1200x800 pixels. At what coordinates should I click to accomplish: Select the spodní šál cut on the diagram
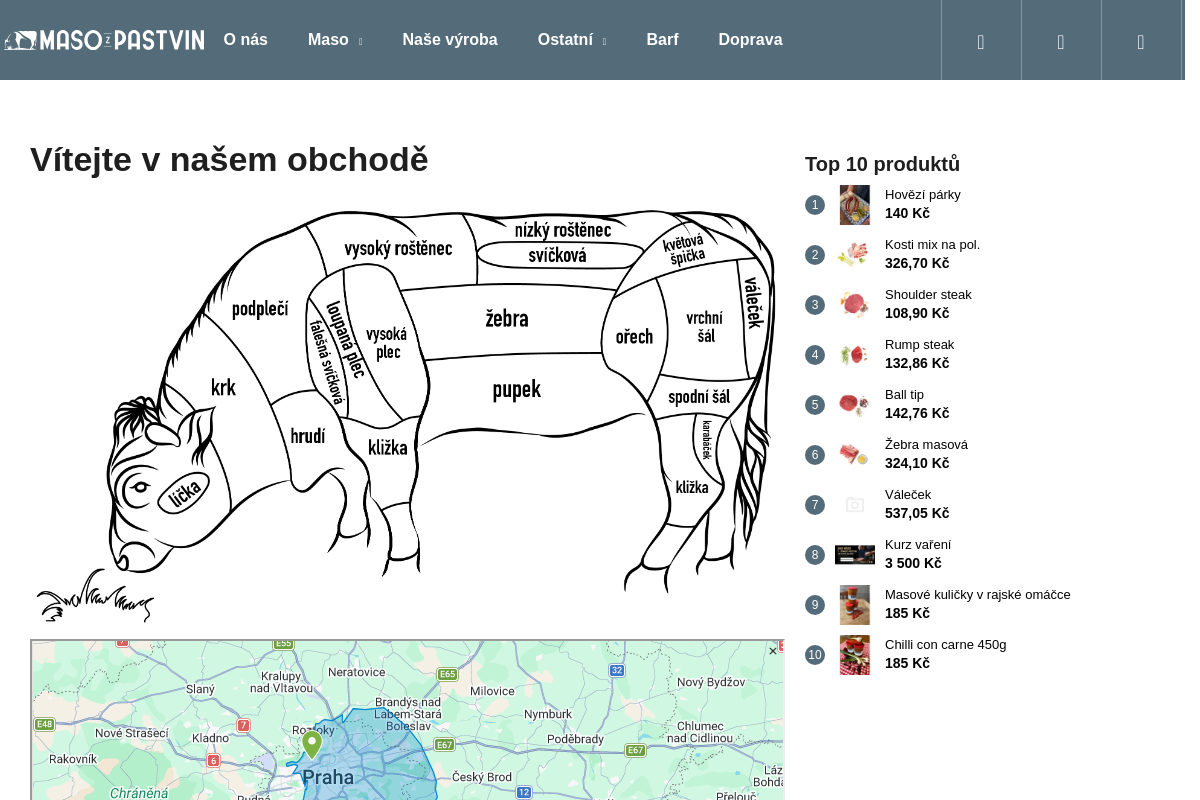click(x=699, y=397)
